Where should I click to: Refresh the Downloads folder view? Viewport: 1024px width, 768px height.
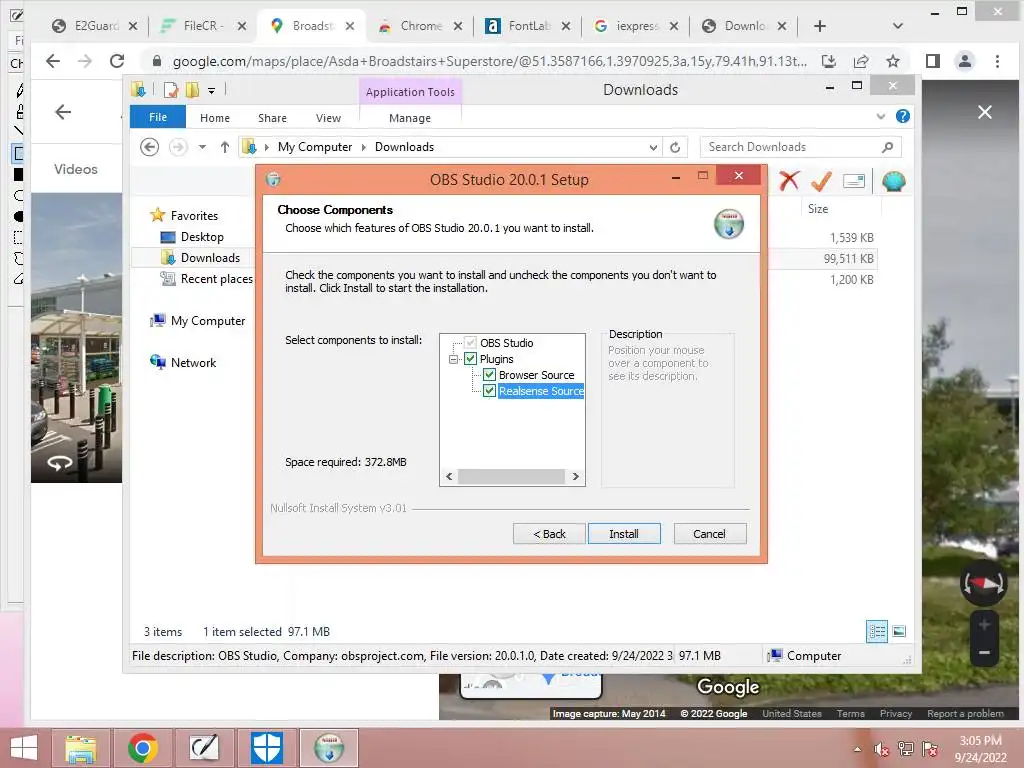coord(675,148)
